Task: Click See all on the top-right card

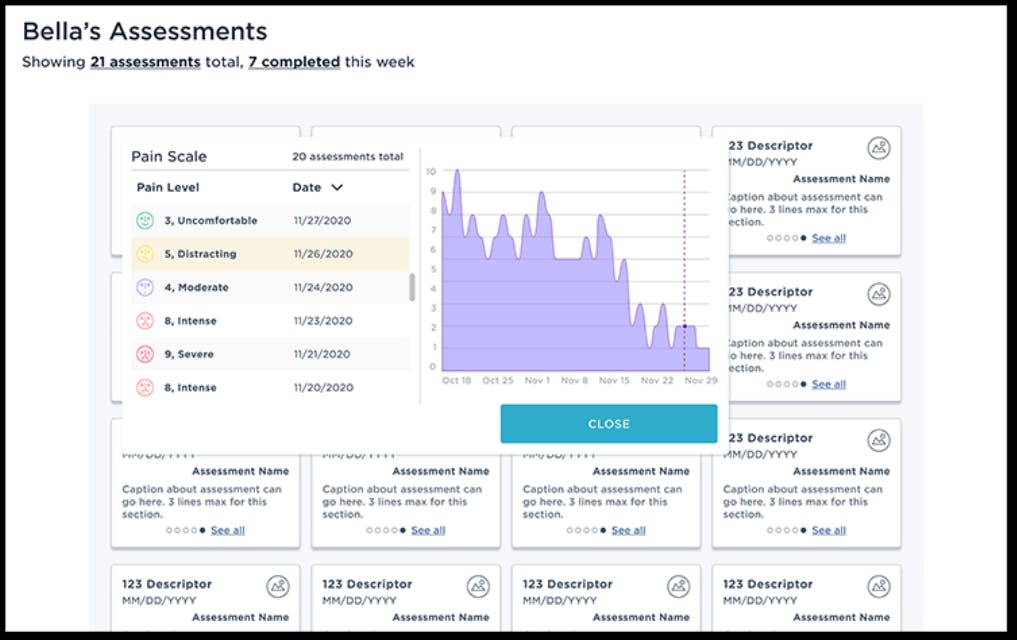Action: pos(829,238)
